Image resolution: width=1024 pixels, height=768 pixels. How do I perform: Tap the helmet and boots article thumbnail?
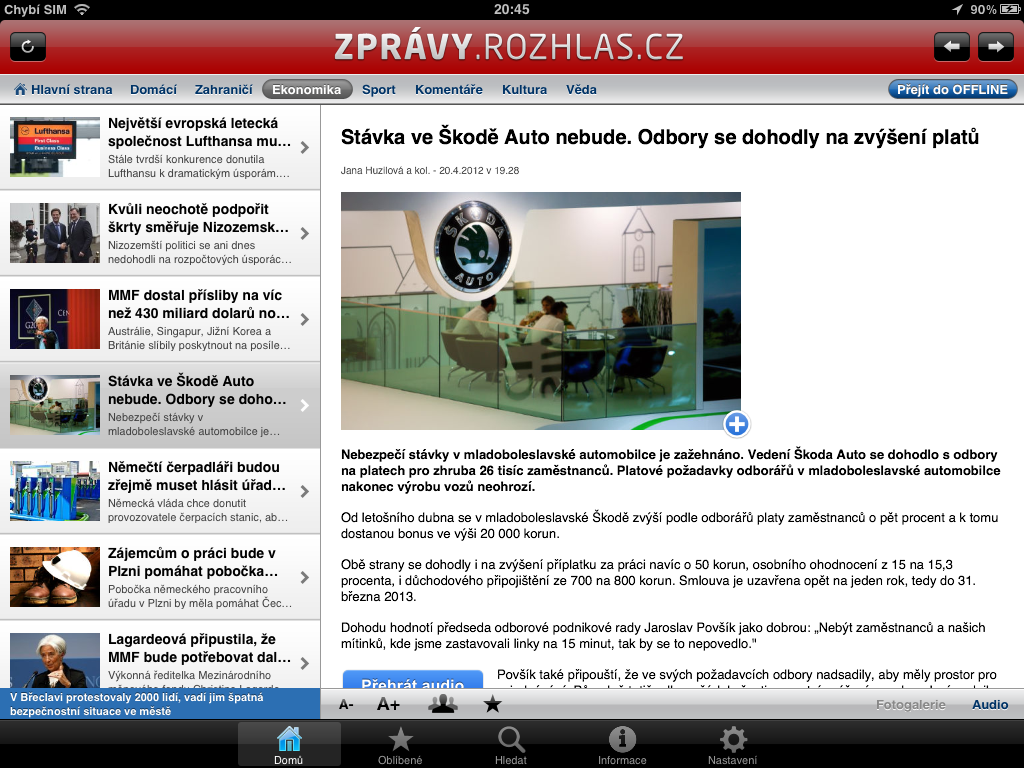click(55, 577)
